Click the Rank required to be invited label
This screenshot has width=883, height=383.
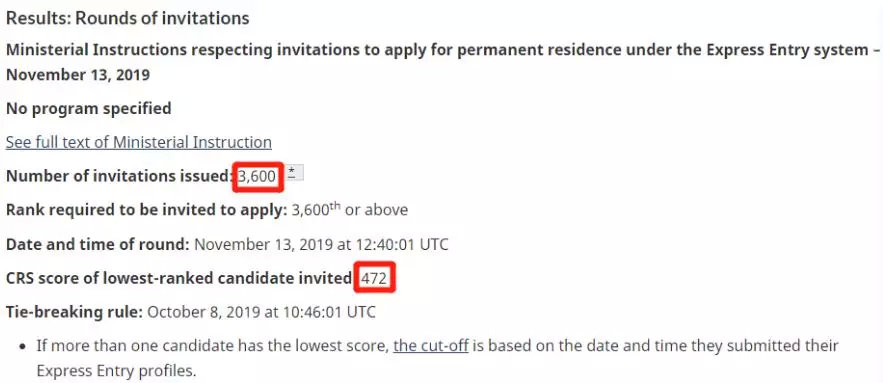(x=147, y=210)
